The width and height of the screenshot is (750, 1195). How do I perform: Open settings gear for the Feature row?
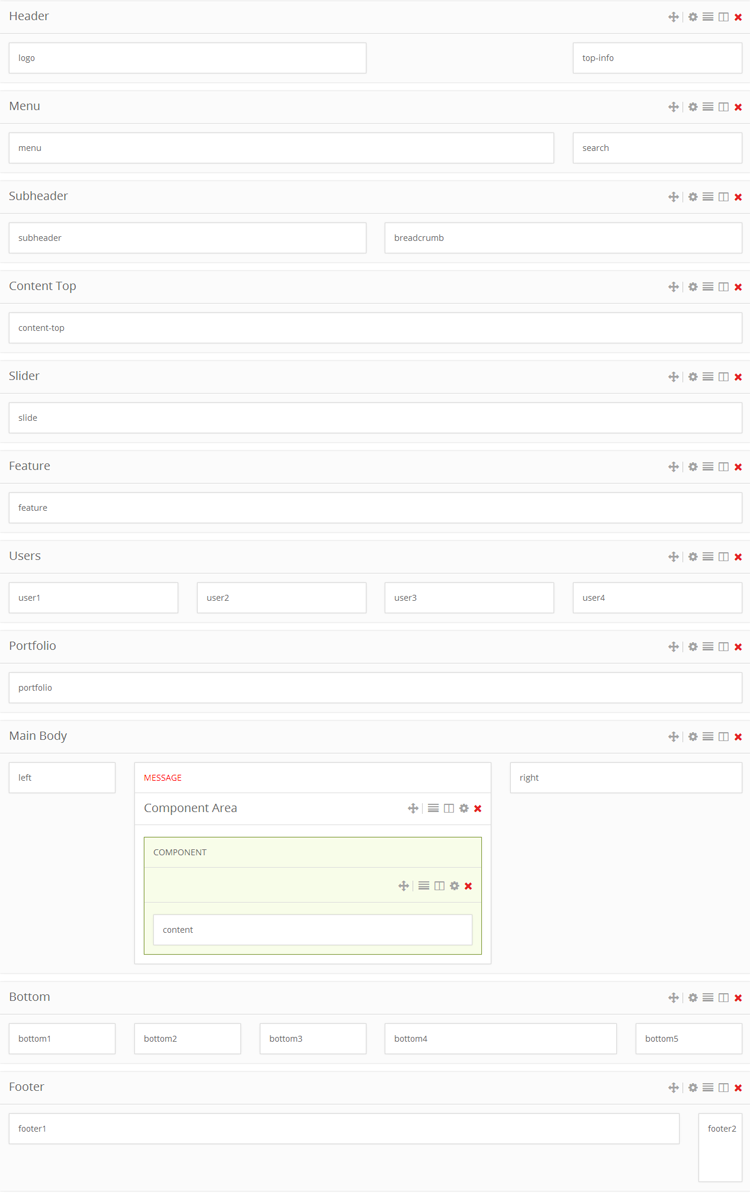point(693,467)
